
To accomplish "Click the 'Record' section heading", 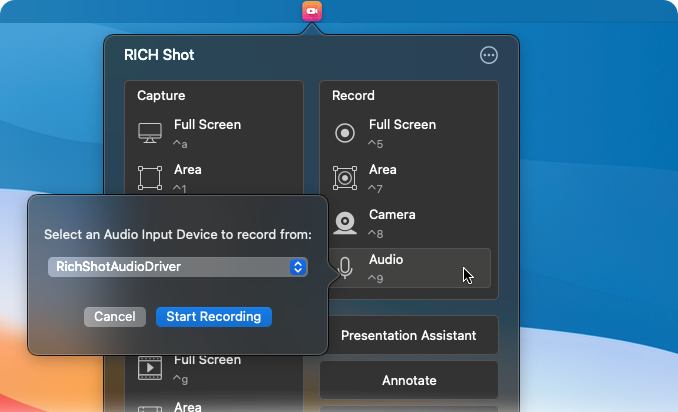I will [x=353, y=96].
